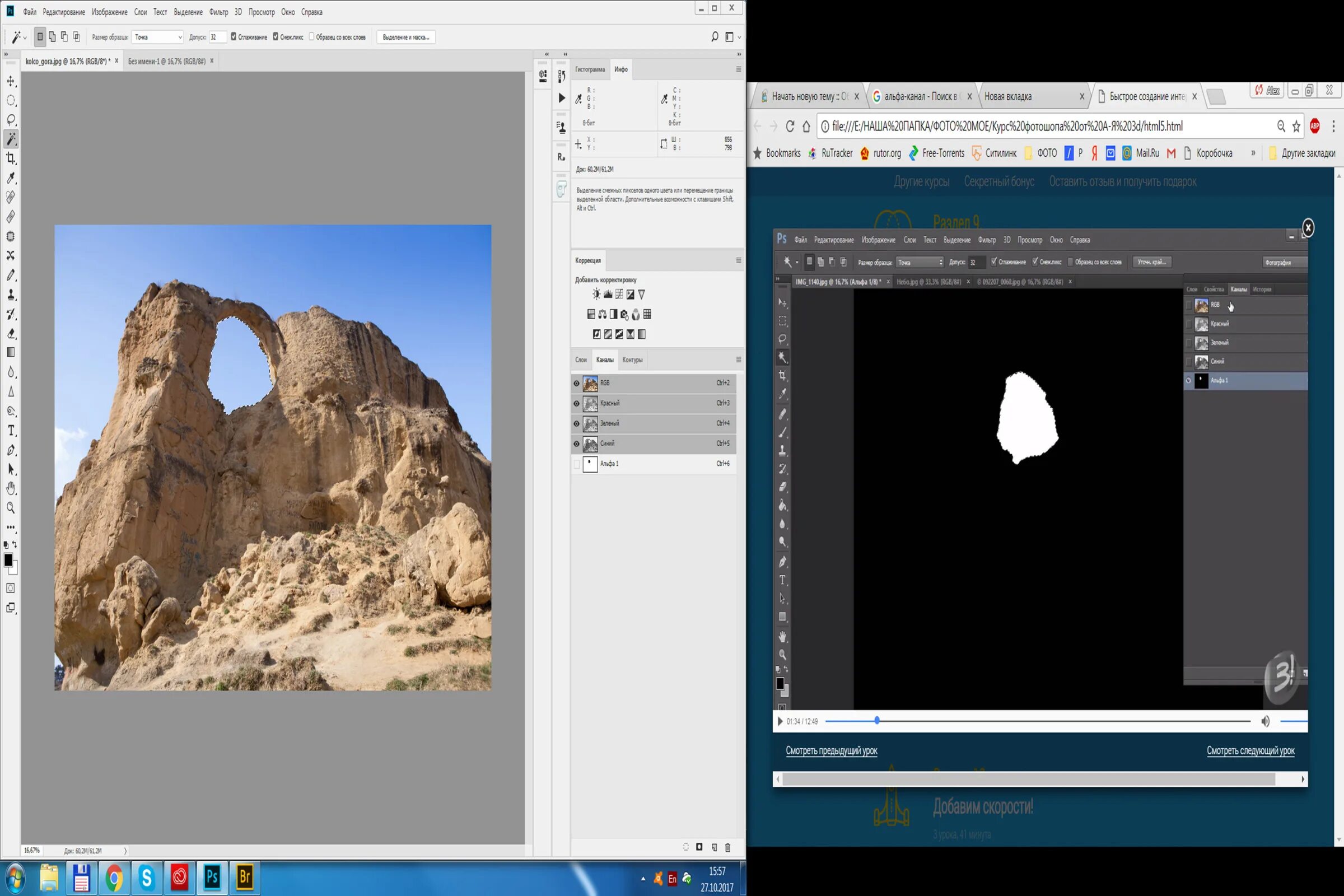Select the Eyedropper tool in the toolbar

click(11, 178)
